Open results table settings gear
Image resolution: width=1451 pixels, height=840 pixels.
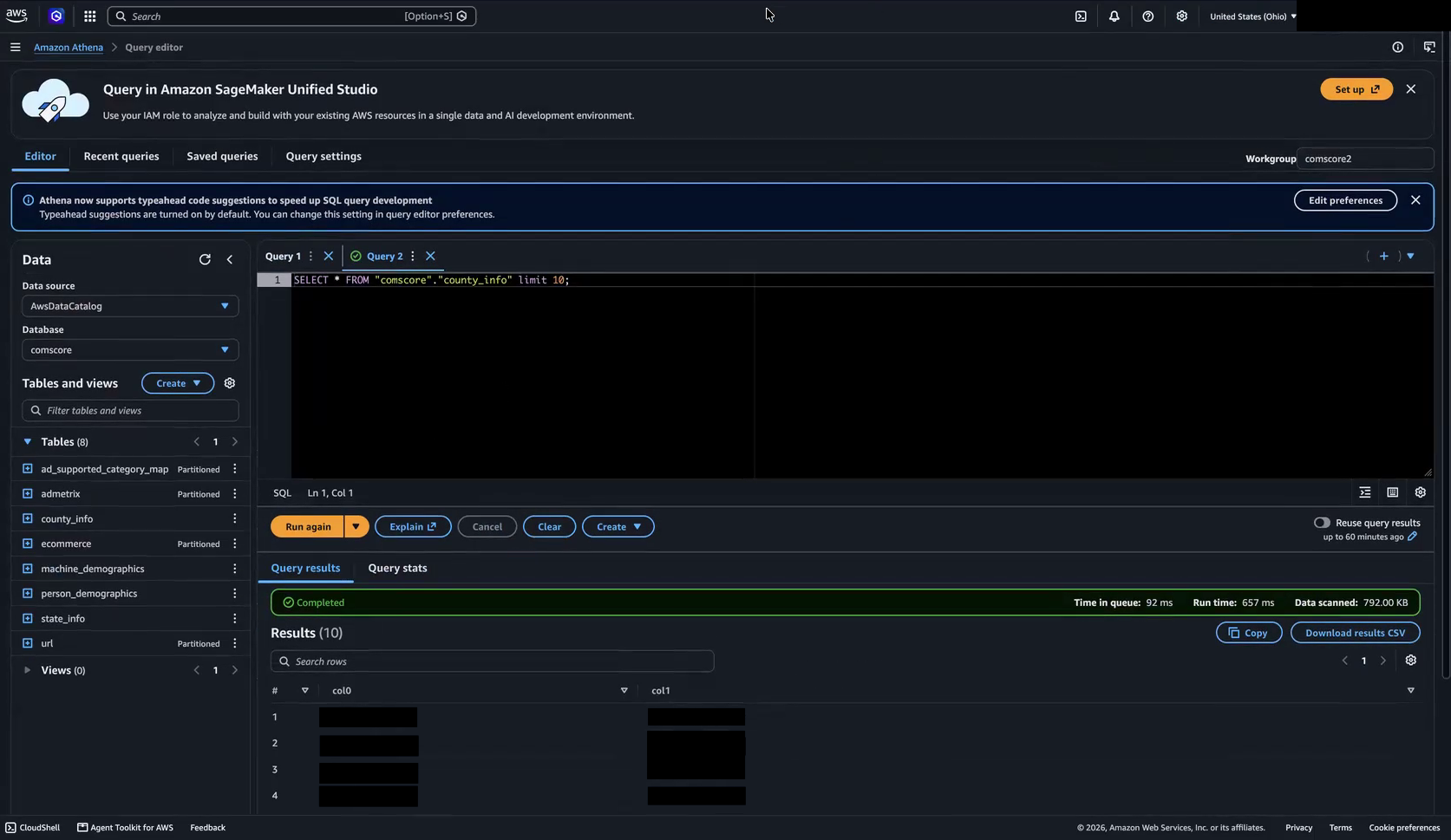click(1411, 661)
